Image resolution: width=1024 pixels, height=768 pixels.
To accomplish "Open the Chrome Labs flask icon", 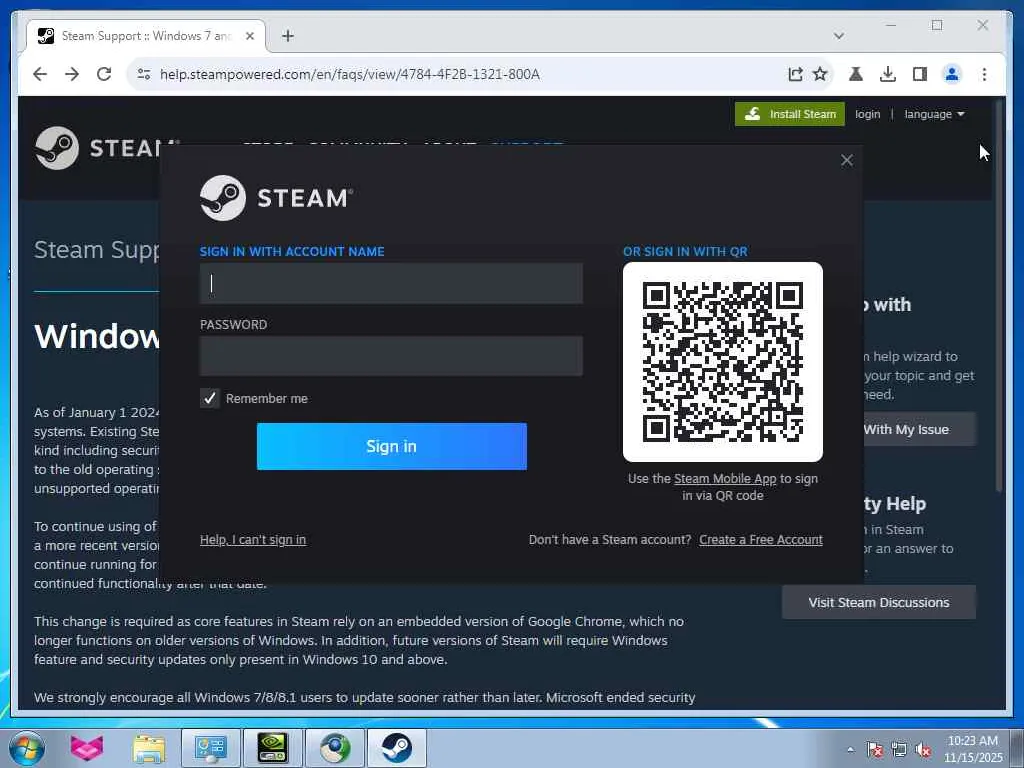I will click(x=856, y=74).
